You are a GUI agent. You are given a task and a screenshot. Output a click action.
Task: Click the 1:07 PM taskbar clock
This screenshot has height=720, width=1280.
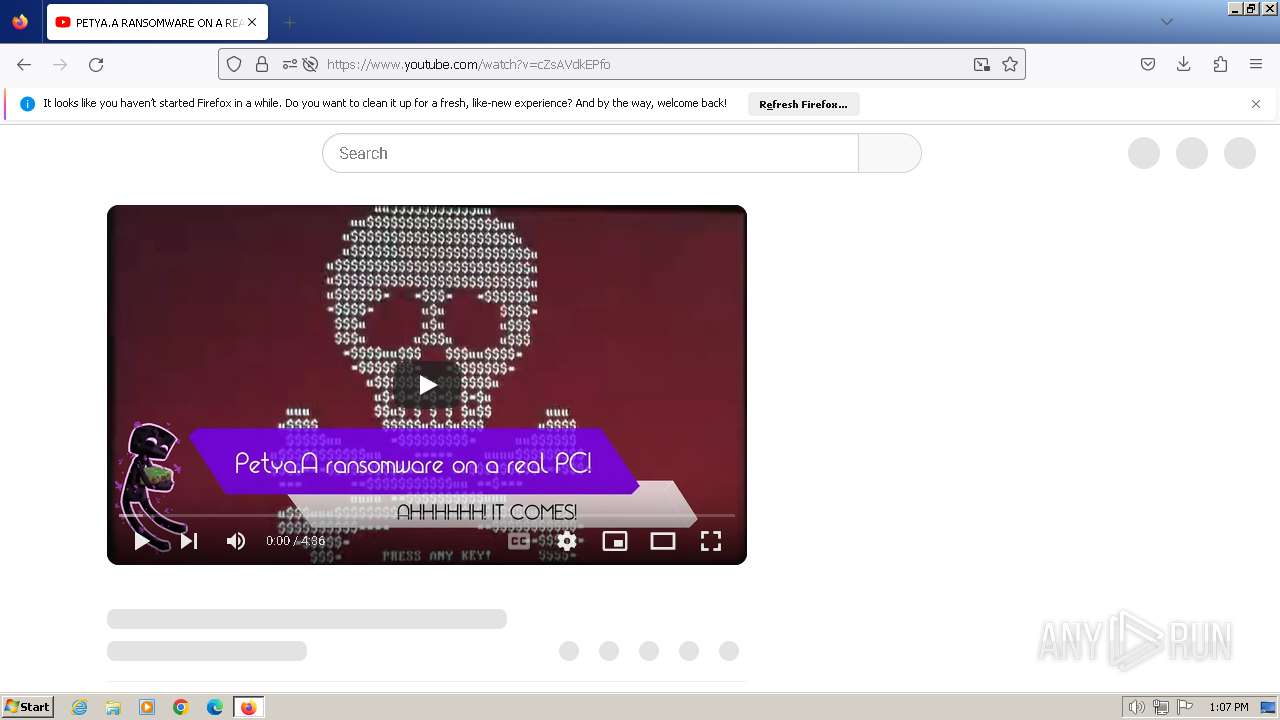(x=1229, y=707)
